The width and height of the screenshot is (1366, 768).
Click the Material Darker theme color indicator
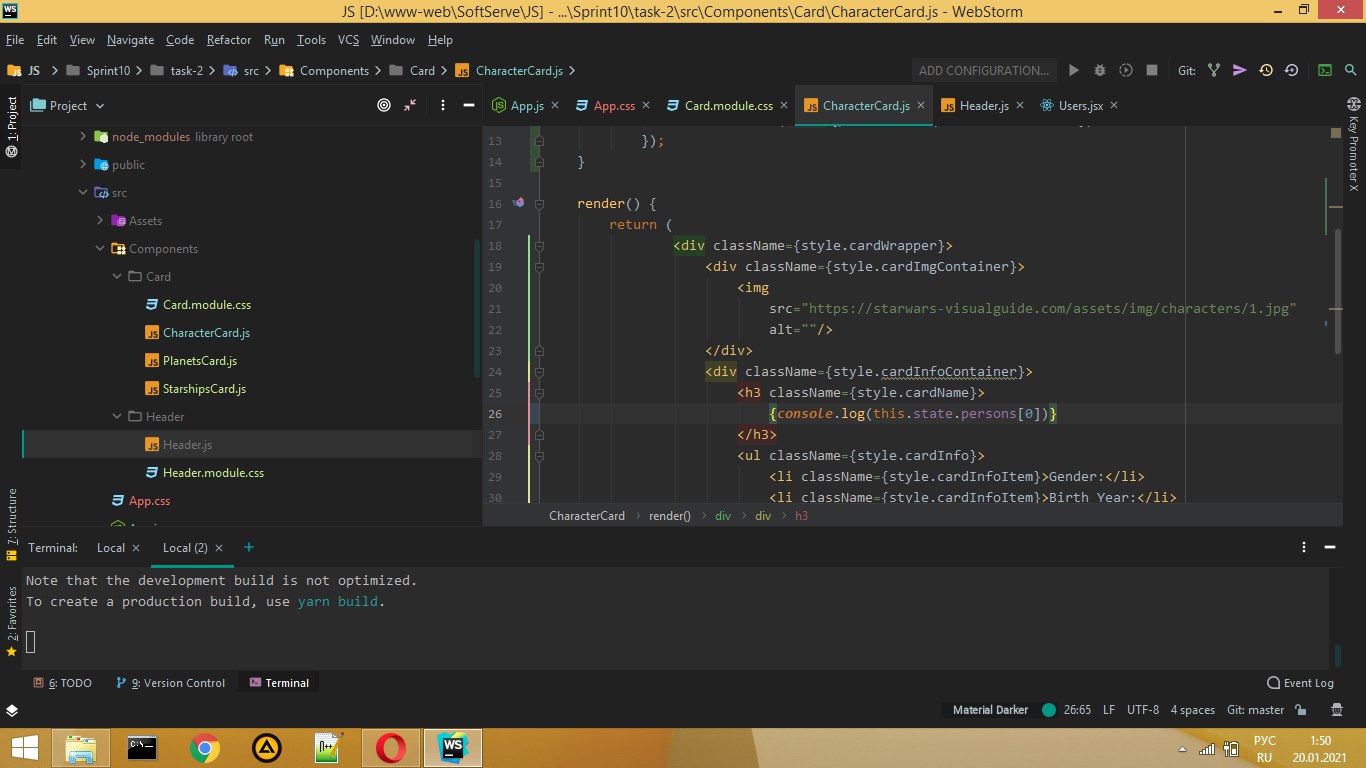(x=1049, y=710)
